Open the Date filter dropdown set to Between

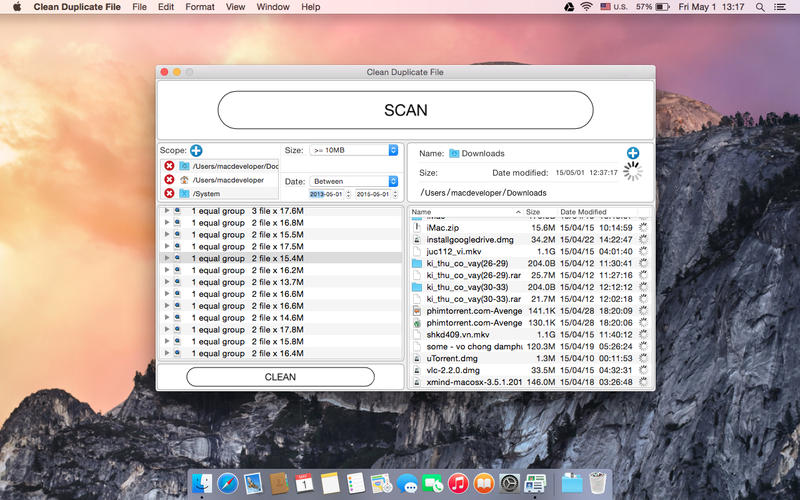[x=353, y=181]
